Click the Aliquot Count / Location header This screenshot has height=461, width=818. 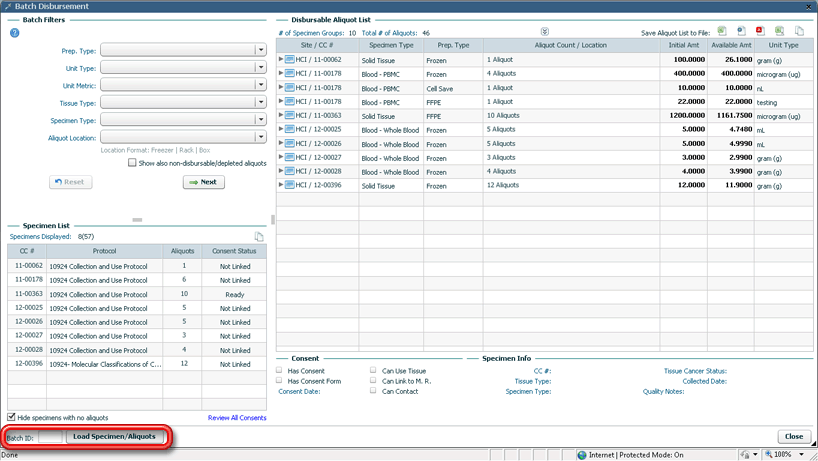(x=571, y=45)
